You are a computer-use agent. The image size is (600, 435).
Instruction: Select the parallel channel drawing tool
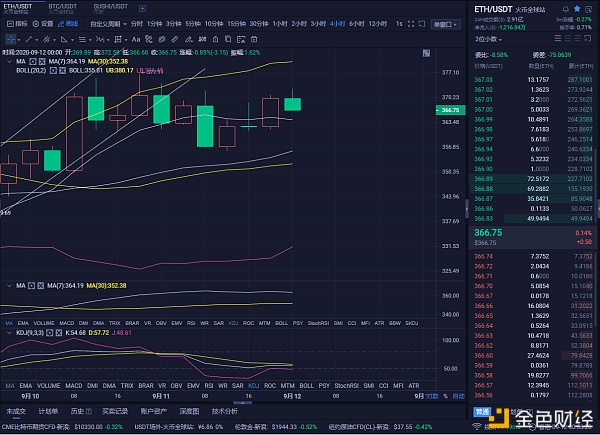click(46, 39)
